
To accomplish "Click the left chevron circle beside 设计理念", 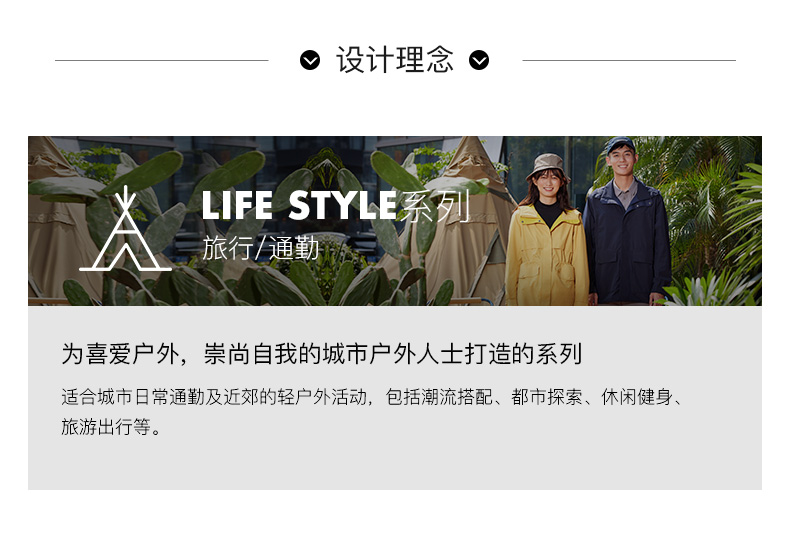I will click(x=310, y=60).
